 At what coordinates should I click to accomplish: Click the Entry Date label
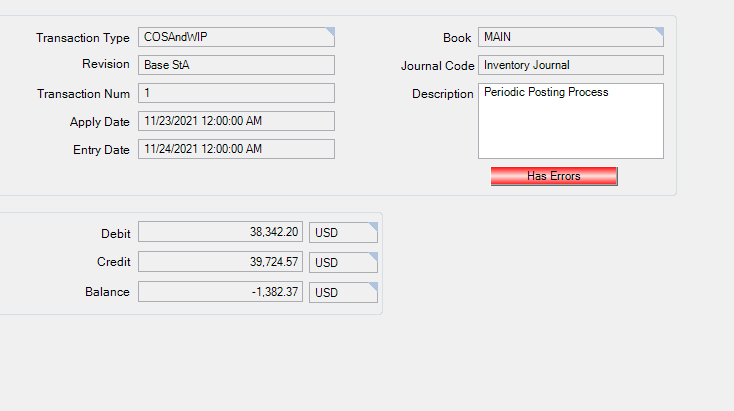click(x=101, y=150)
